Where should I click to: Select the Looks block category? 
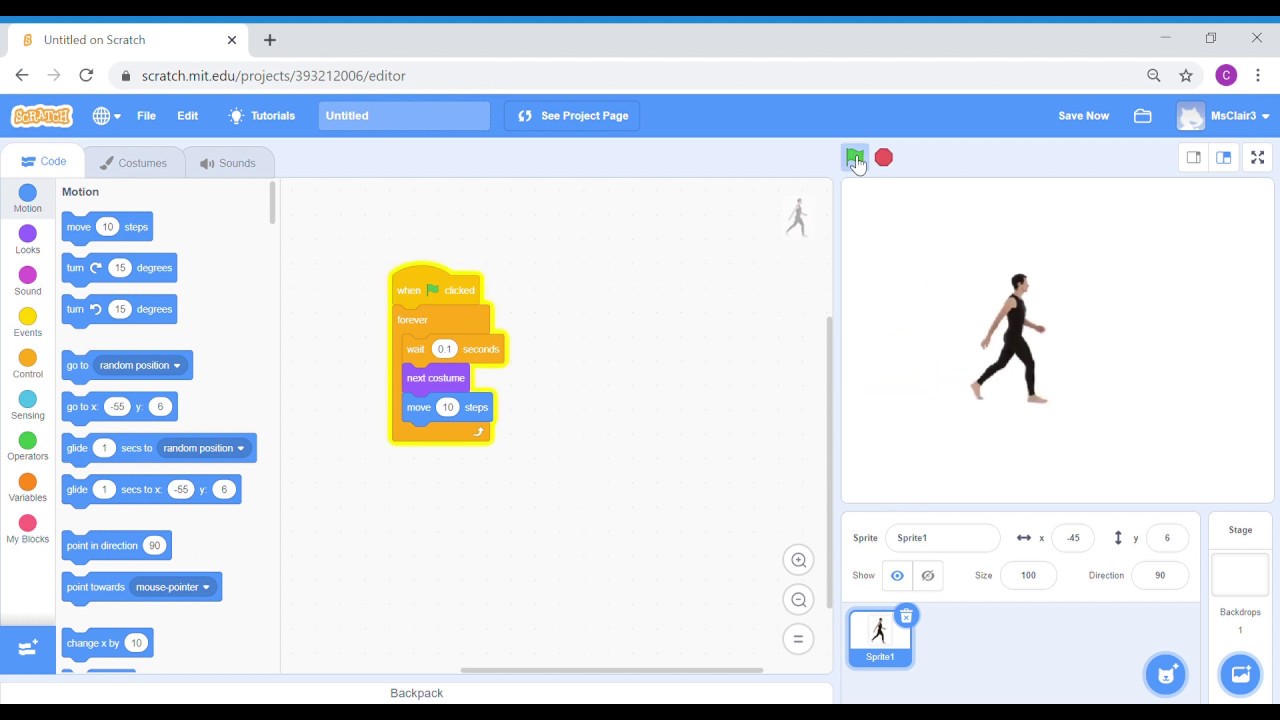pos(28,240)
